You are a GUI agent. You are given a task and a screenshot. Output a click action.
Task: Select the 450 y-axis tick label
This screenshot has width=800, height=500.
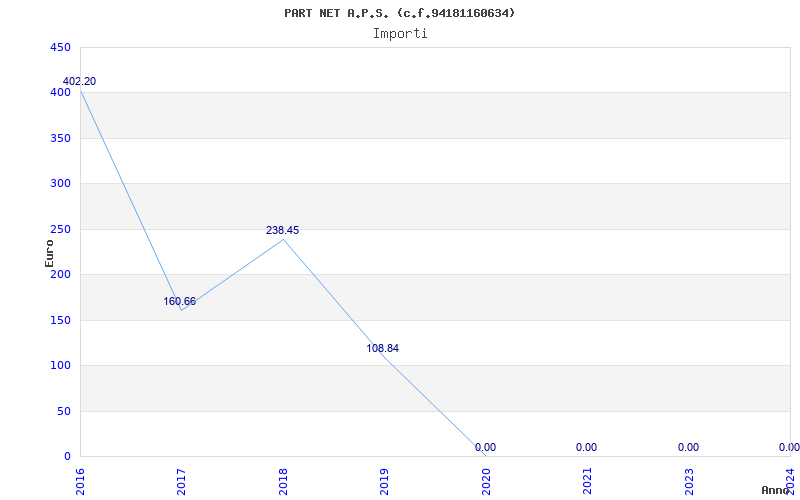click(60, 48)
